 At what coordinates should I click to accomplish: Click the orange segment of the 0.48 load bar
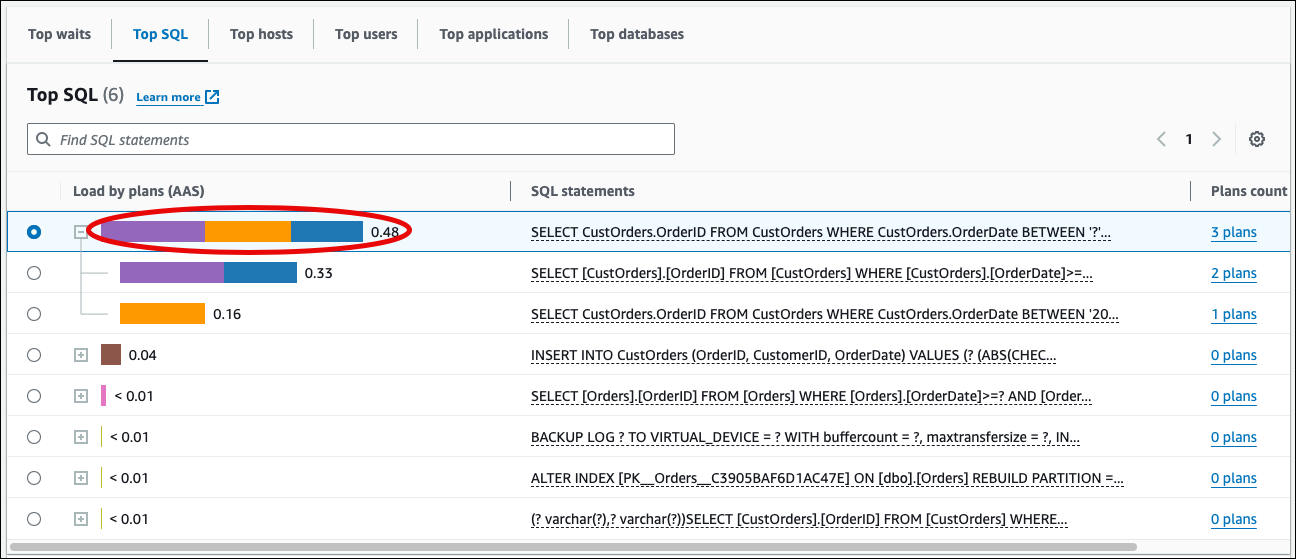click(x=248, y=232)
